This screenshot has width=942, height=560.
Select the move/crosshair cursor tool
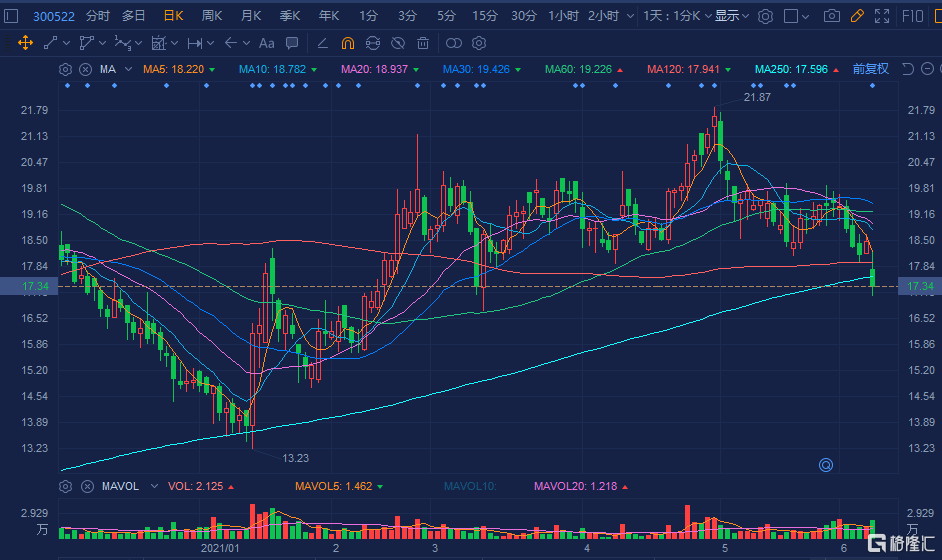[25, 43]
